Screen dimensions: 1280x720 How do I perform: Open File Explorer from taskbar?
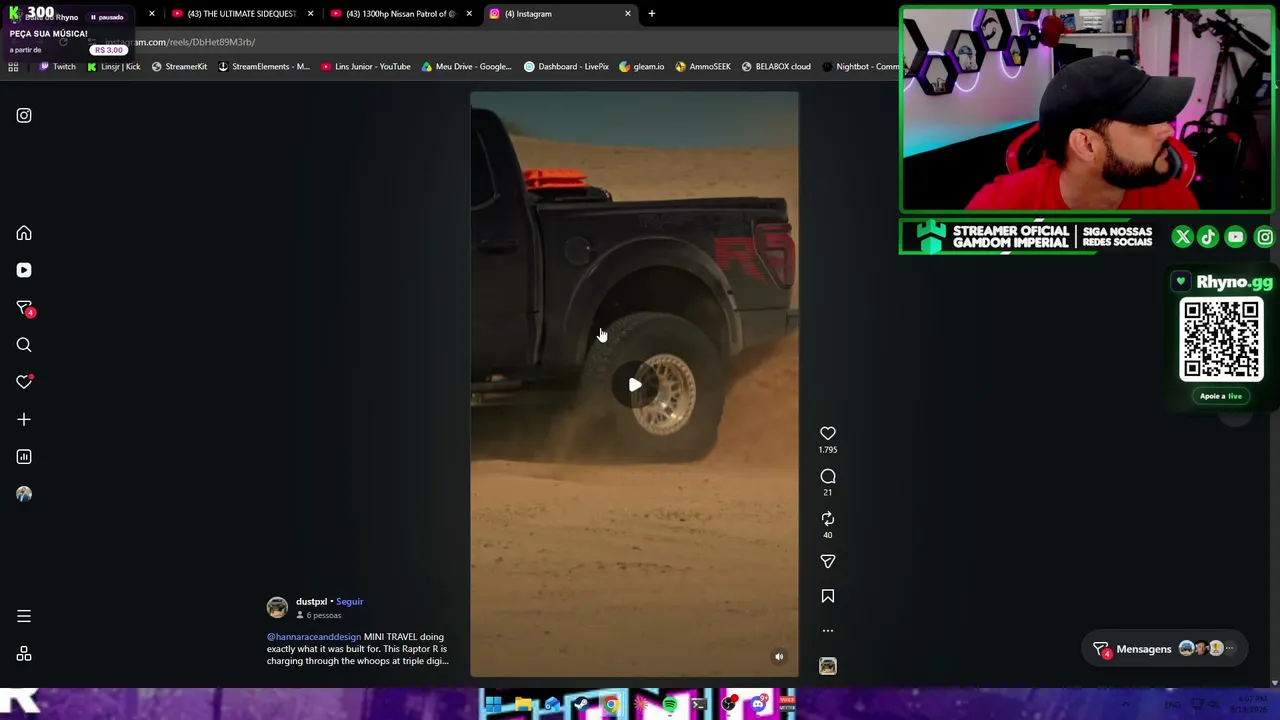coord(523,705)
